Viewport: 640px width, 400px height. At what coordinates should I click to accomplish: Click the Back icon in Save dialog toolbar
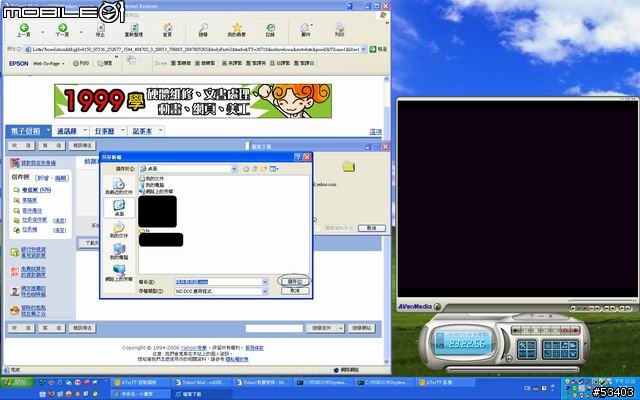click(x=246, y=169)
